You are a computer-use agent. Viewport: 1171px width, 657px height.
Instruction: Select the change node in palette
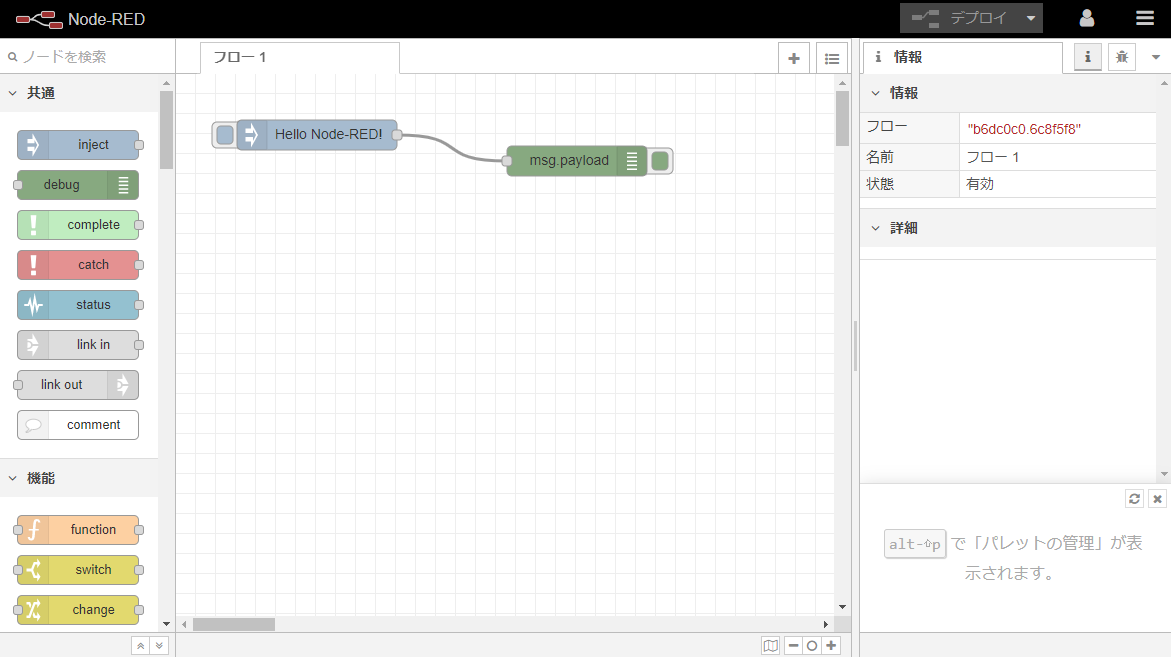78,609
